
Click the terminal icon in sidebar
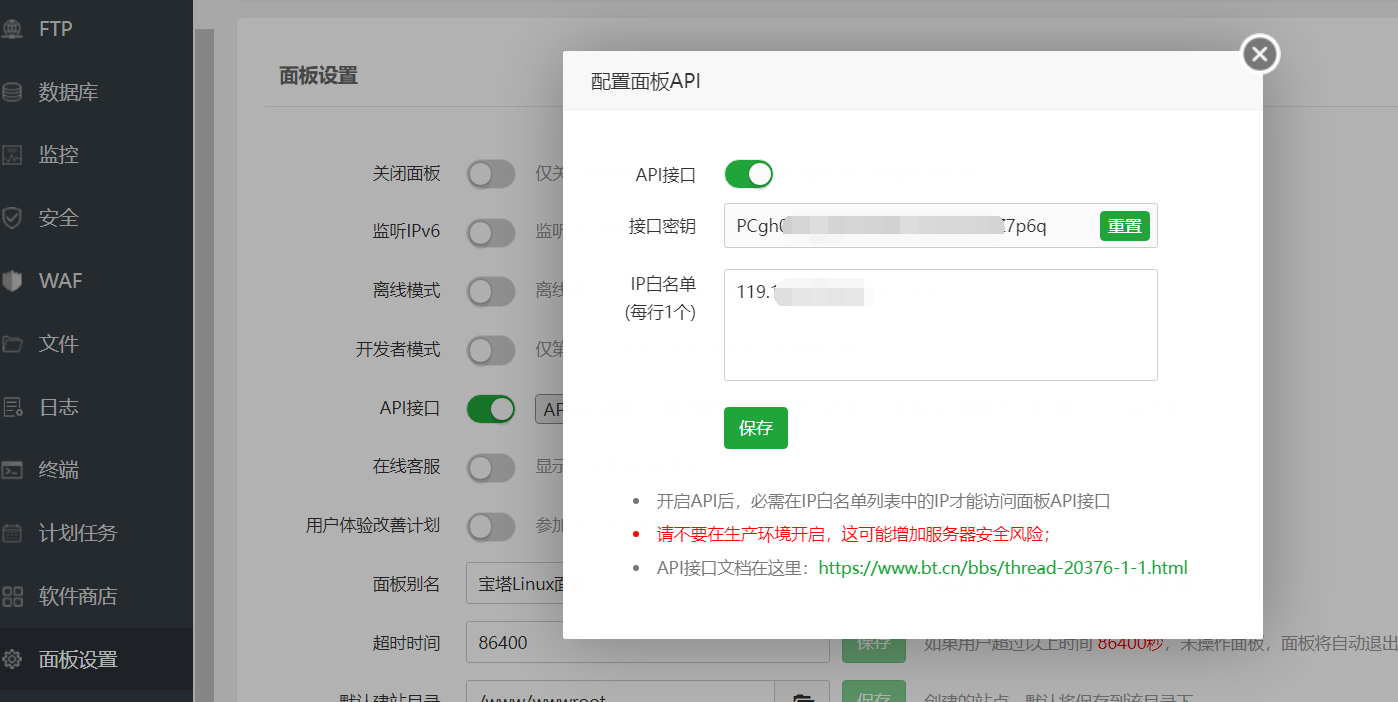coord(12,470)
